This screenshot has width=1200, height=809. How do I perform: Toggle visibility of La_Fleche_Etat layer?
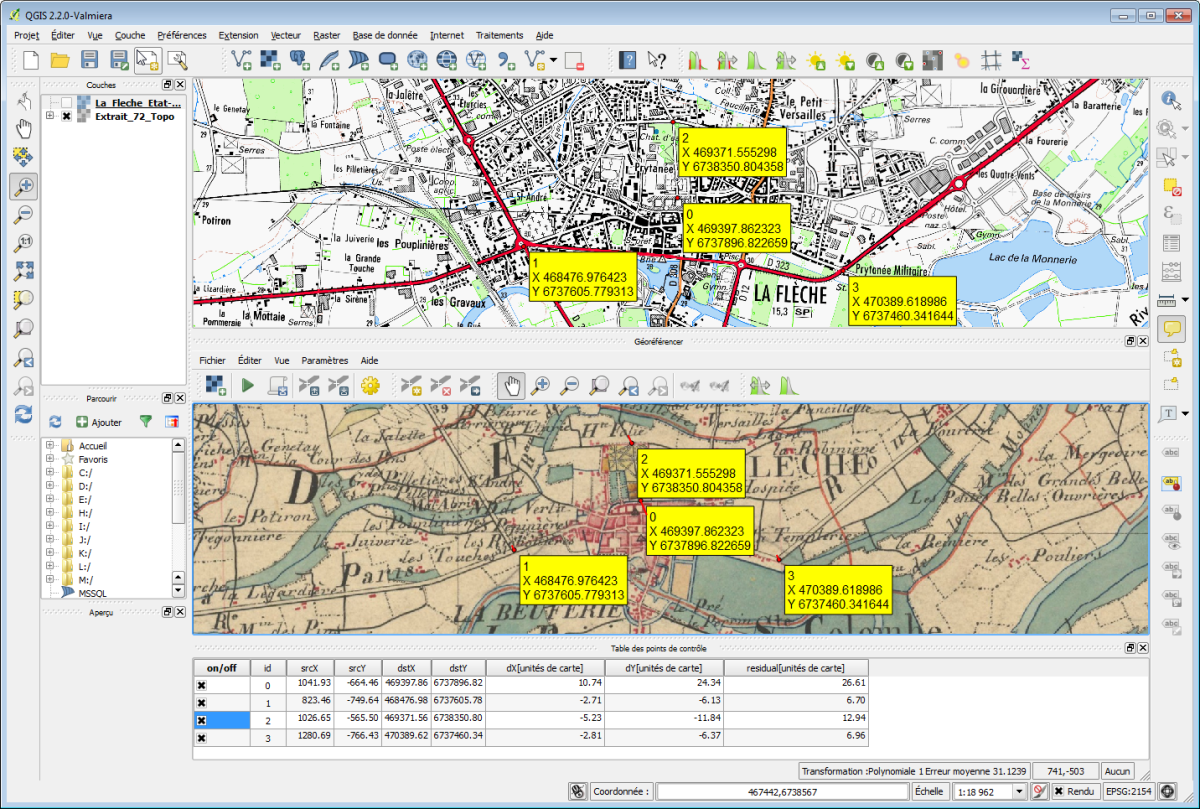coord(66,102)
